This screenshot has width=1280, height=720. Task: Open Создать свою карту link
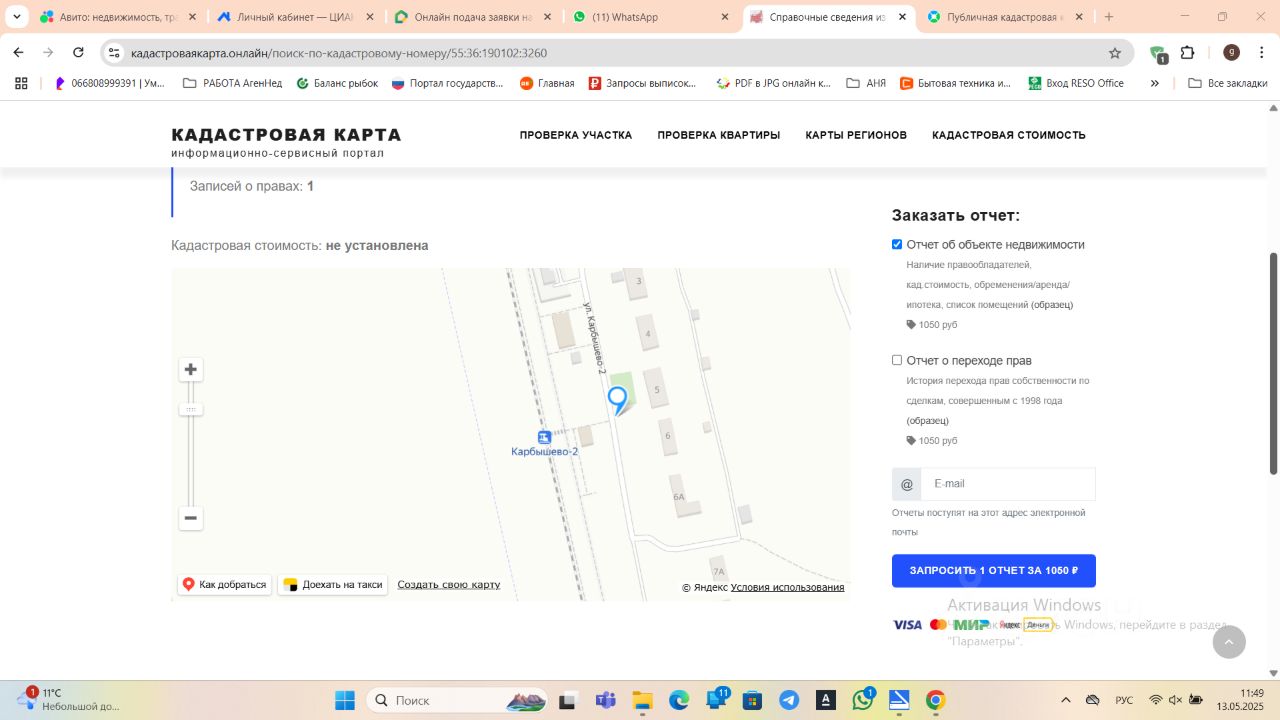pos(449,585)
